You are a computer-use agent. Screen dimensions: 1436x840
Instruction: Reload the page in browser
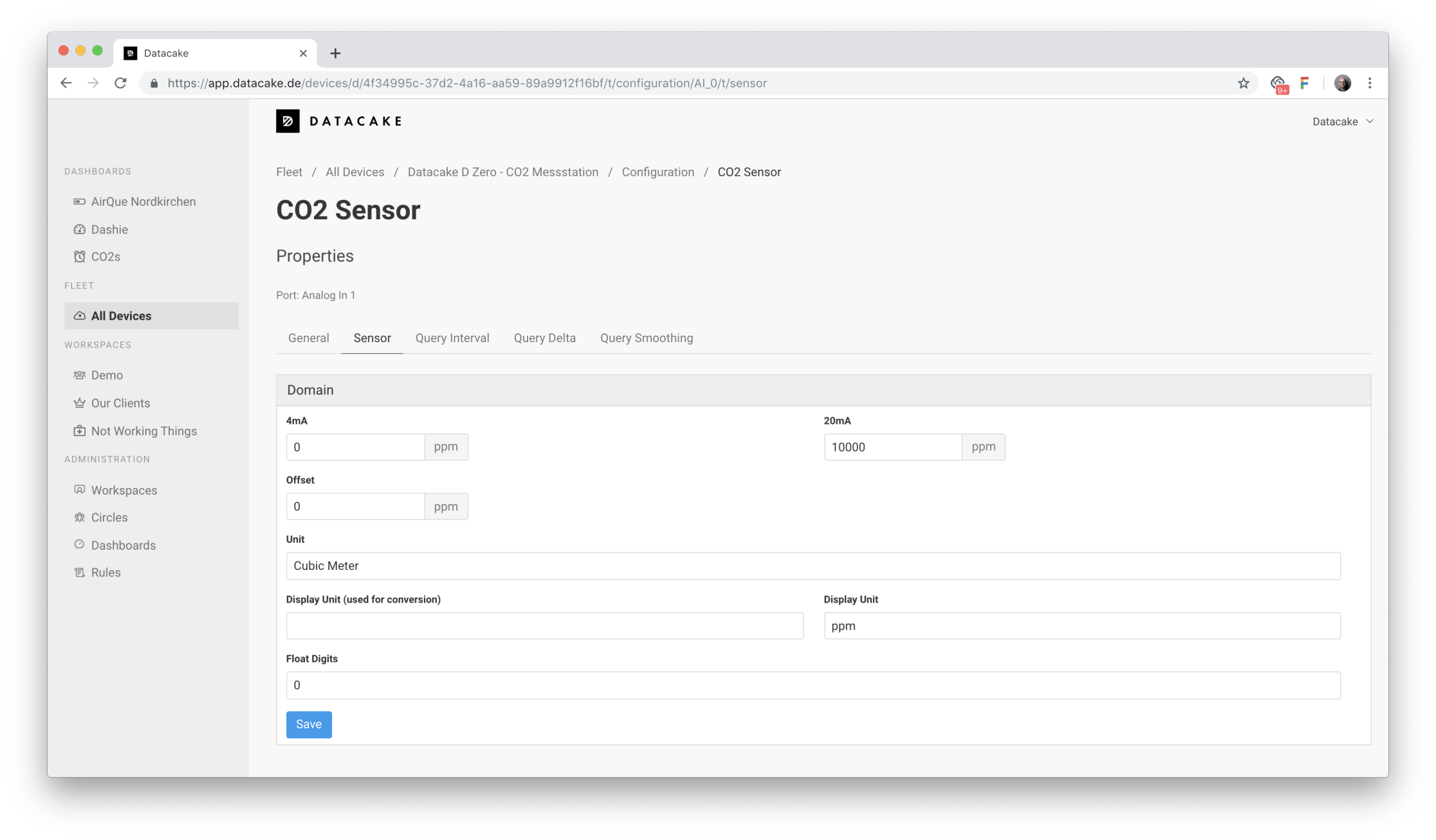[120, 83]
